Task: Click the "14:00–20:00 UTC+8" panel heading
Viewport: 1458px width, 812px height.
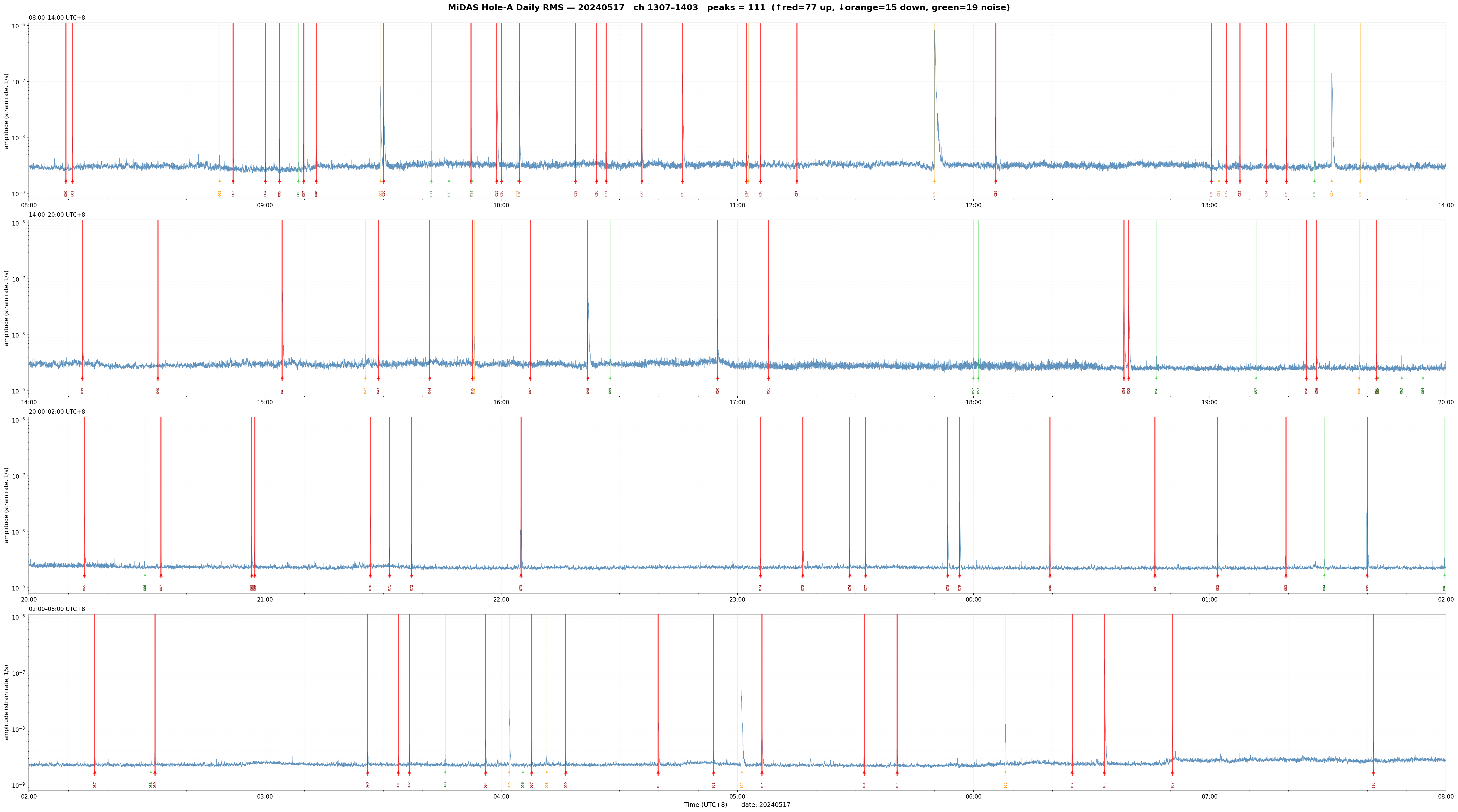Action: pos(57,215)
